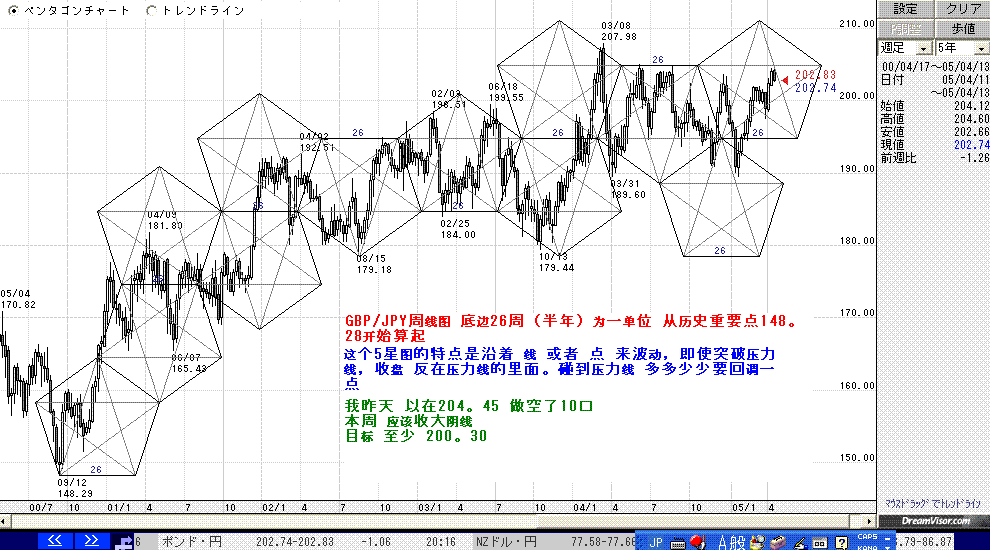Click the 06/18 199.55 label
Screen dimensions: 990x550
[506, 92]
